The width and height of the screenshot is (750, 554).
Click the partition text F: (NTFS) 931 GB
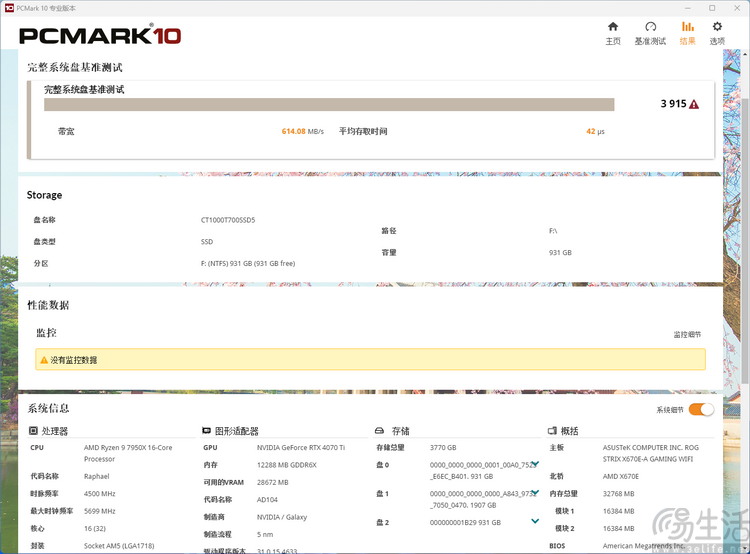[x=248, y=263]
